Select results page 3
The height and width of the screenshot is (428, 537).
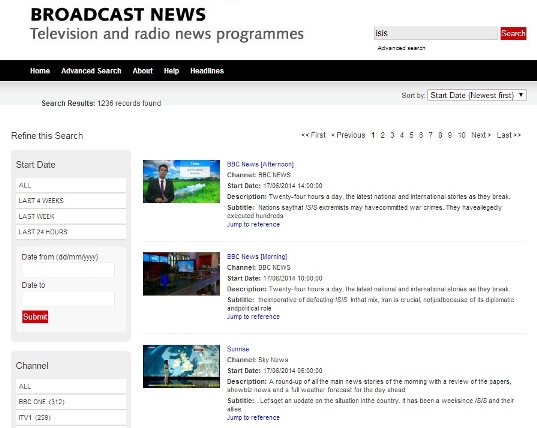[x=392, y=135]
